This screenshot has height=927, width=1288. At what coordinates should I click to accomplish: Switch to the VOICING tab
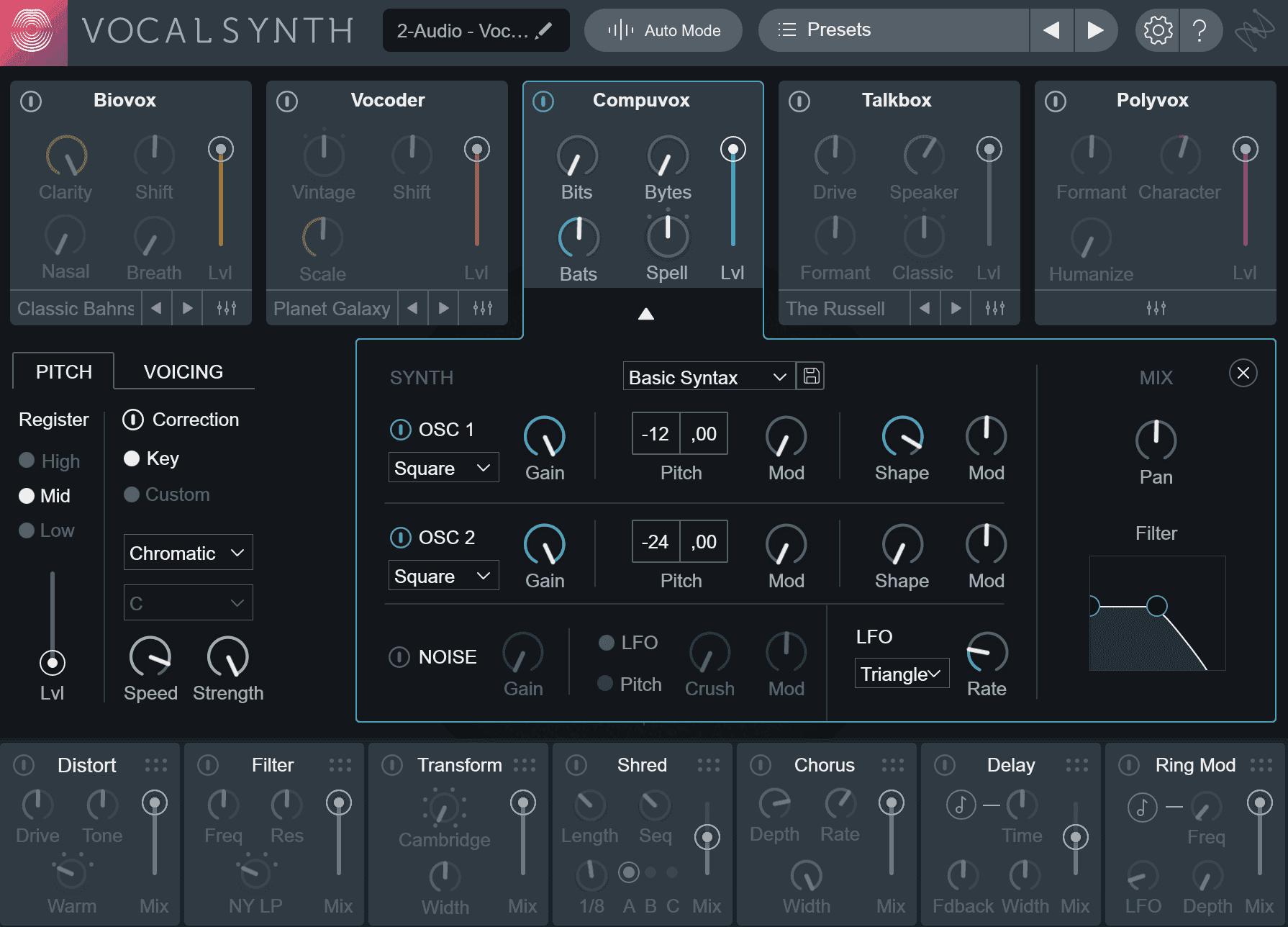click(x=183, y=371)
